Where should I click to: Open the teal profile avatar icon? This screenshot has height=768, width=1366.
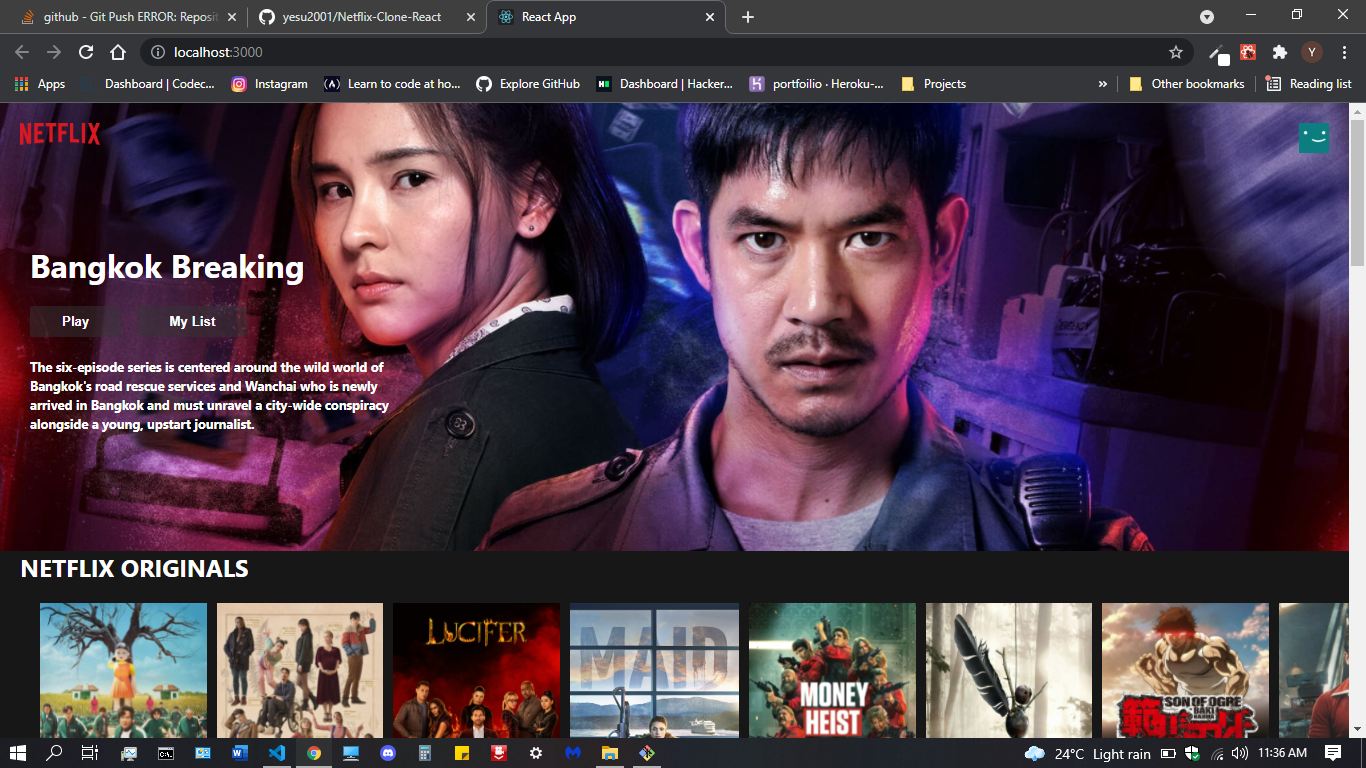coord(1313,138)
